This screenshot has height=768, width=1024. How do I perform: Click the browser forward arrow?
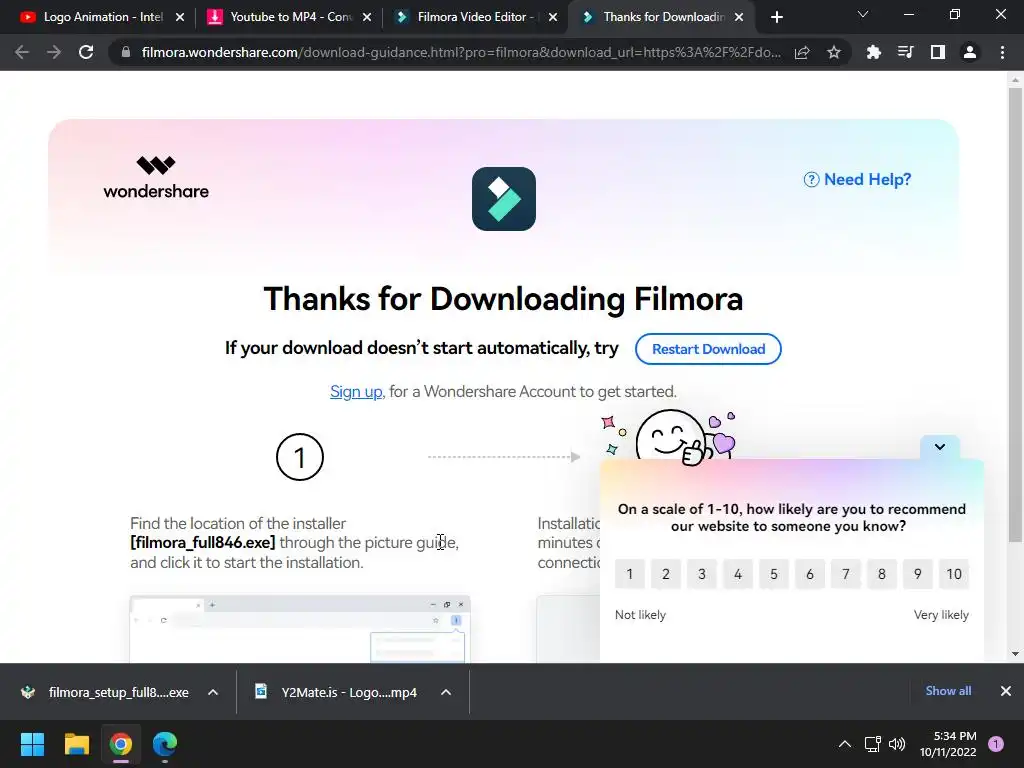point(54,52)
